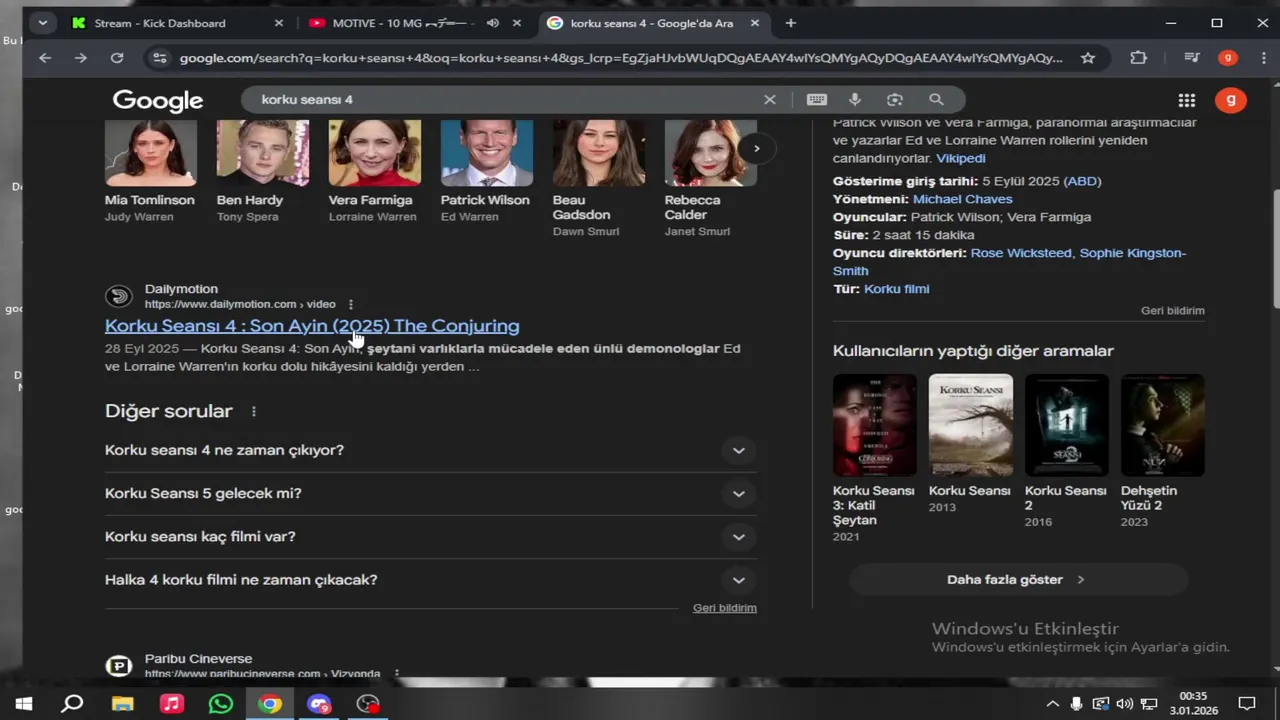Open the Windows notification center
The width and height of the screenshot is (1280, 720).
(x=1247, y=704)
